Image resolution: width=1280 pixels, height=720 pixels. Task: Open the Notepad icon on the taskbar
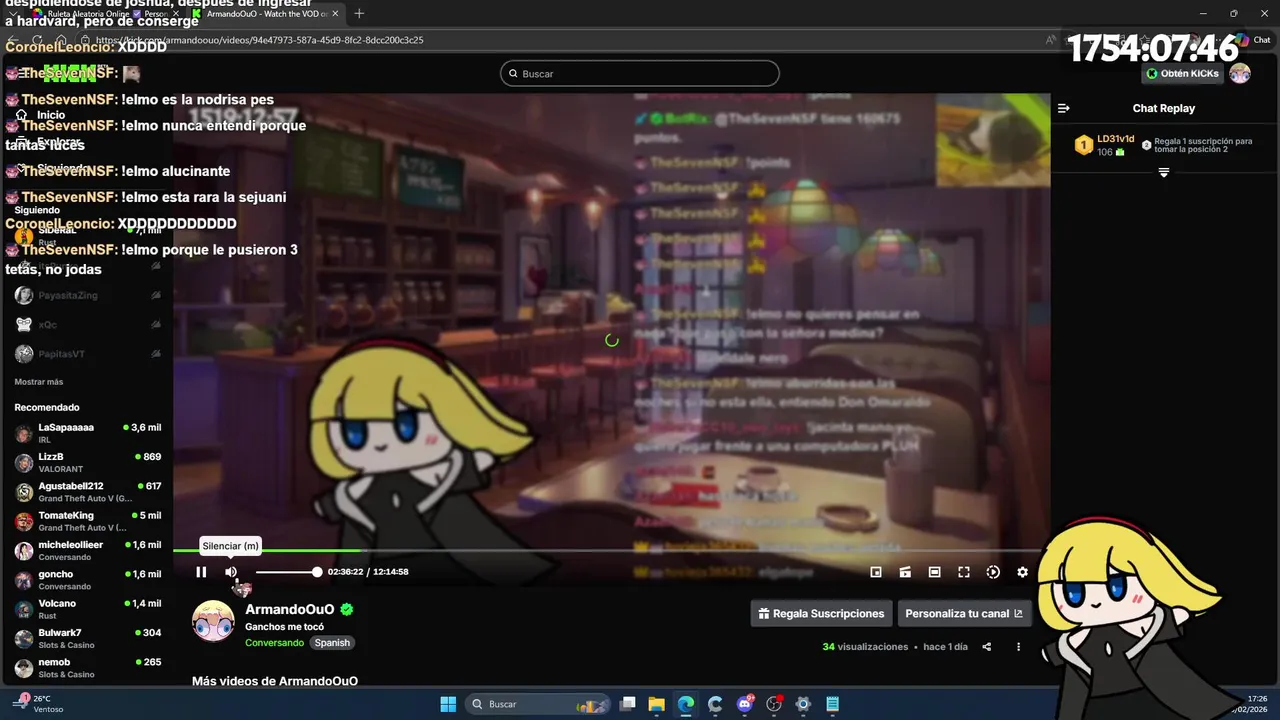[833, 704]
